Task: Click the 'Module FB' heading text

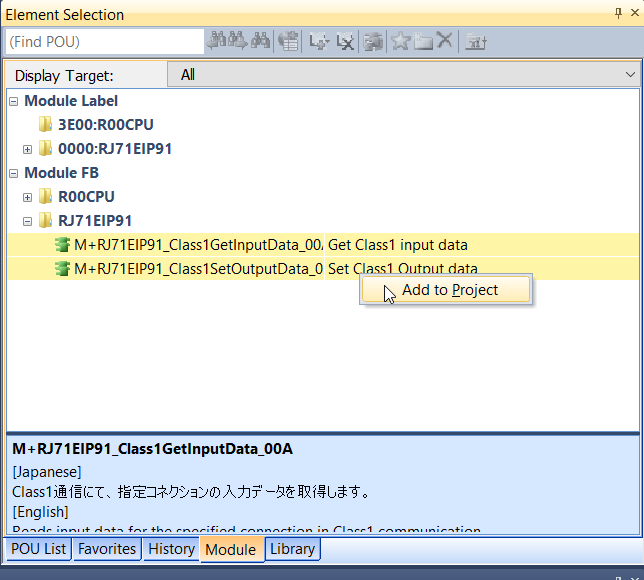Action: click(62, 173)
